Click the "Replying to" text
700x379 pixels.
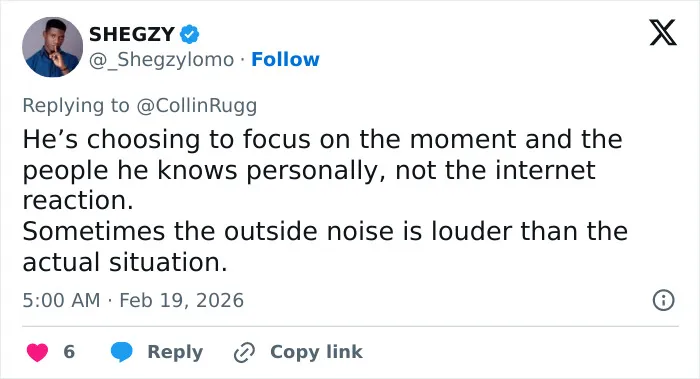(x=76, y=106)
